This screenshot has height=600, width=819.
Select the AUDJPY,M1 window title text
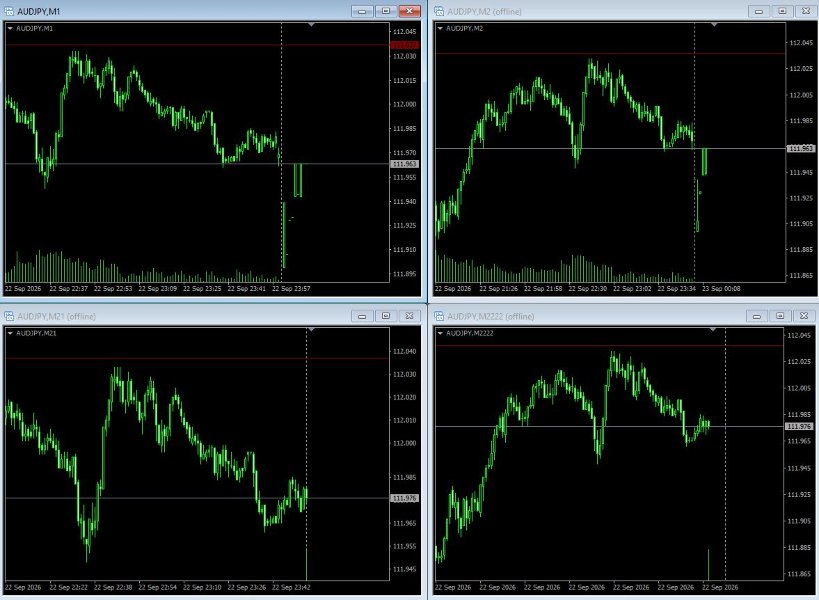39,11
